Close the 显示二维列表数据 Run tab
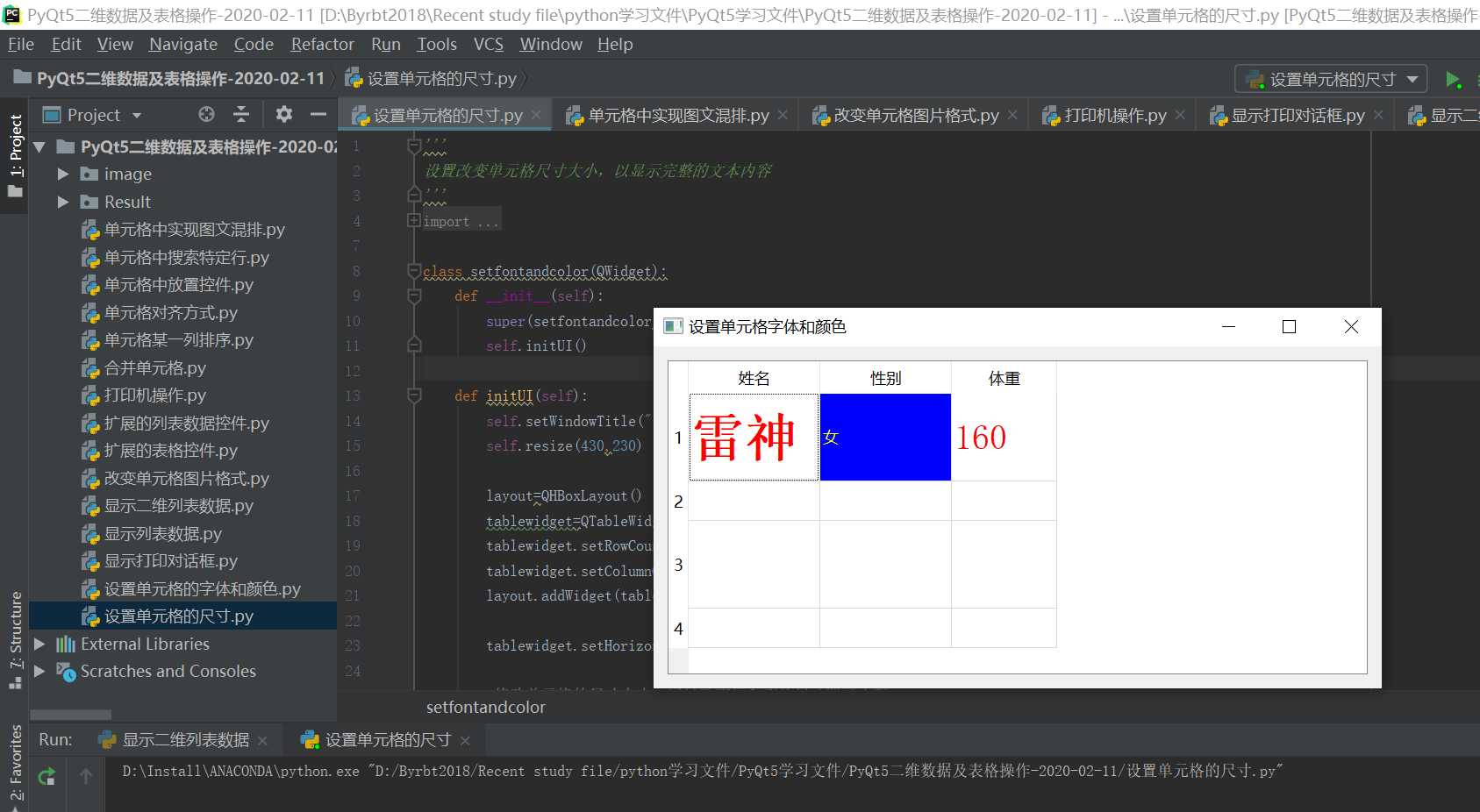The width and height of the screenshot is (1480, 812). 262,741
